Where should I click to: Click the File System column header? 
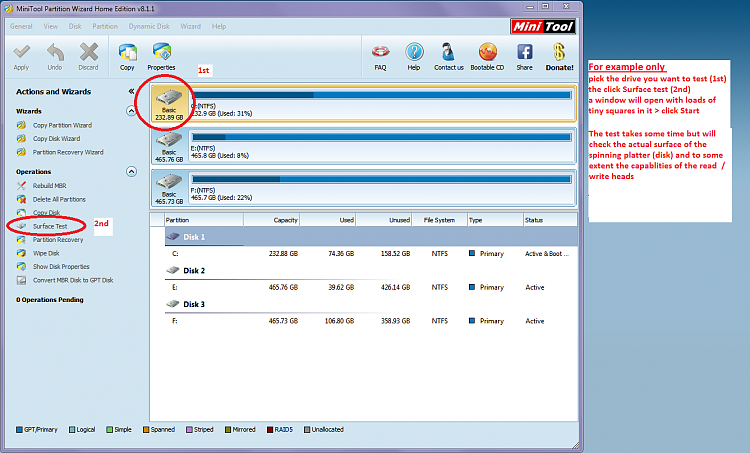coord(439,220)
